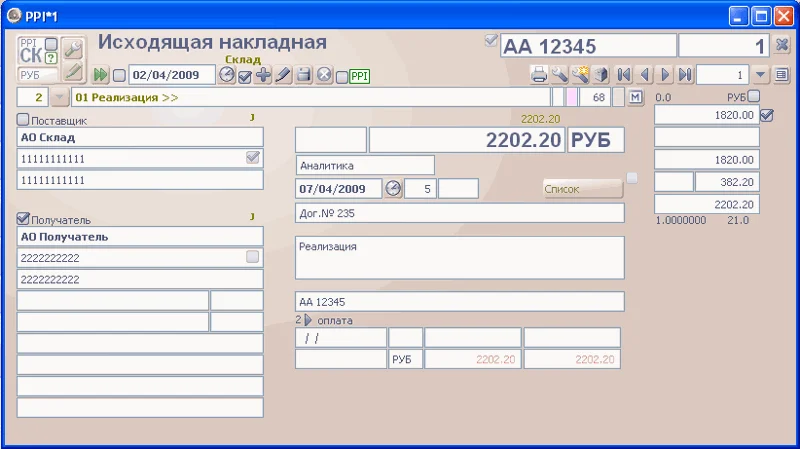Click the Реализация description text area
The image size is (800, 449).
coord(460,258)
